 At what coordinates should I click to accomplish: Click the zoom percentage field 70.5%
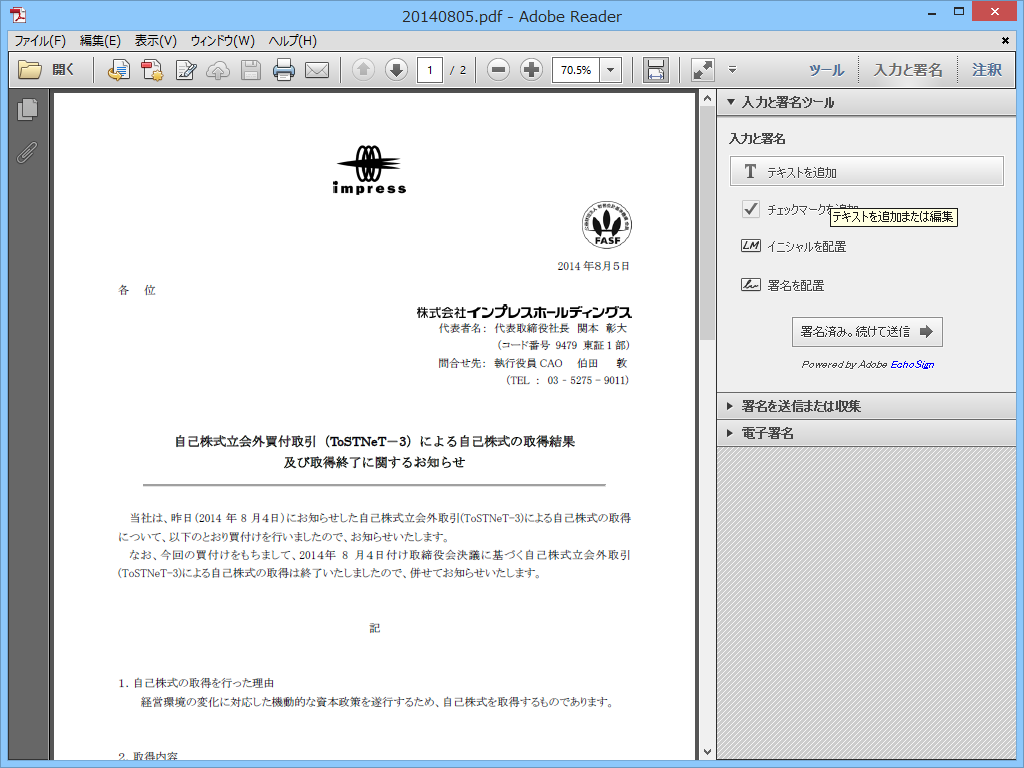click(x=576, y=70)
